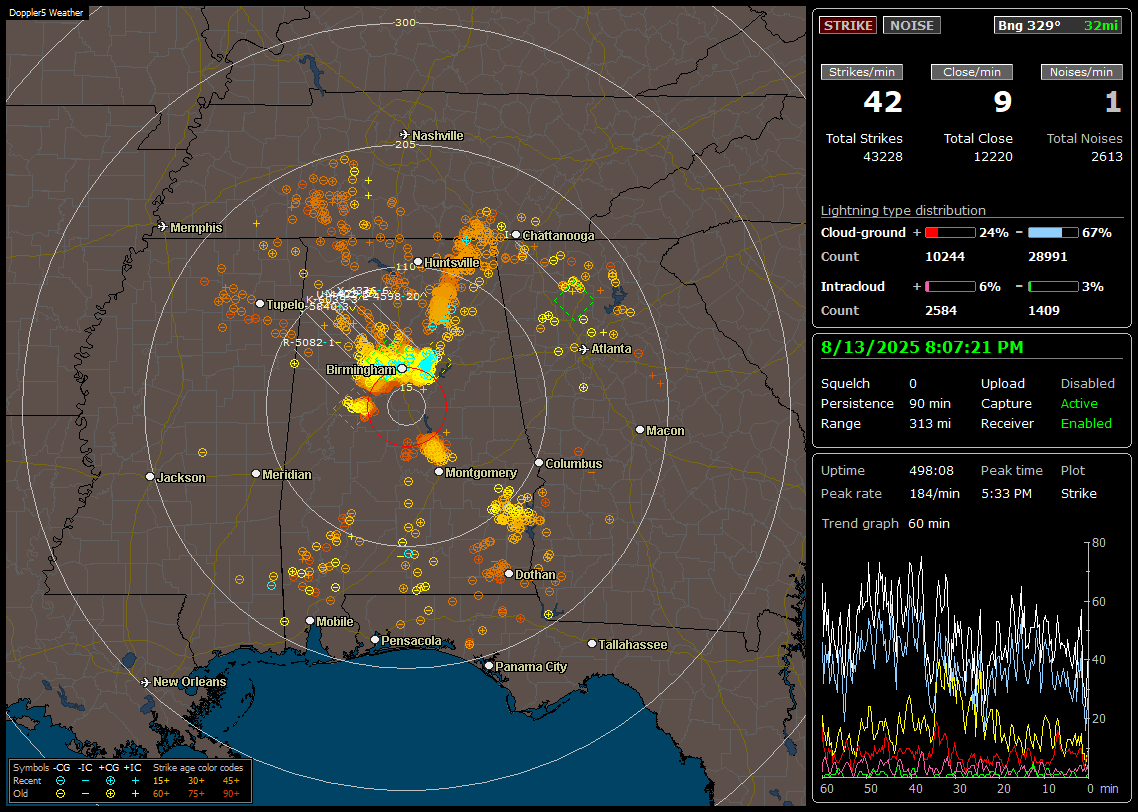1138x812 pixels.
Task: Click the trend graph plot area
Action: [x=955, y=660]
